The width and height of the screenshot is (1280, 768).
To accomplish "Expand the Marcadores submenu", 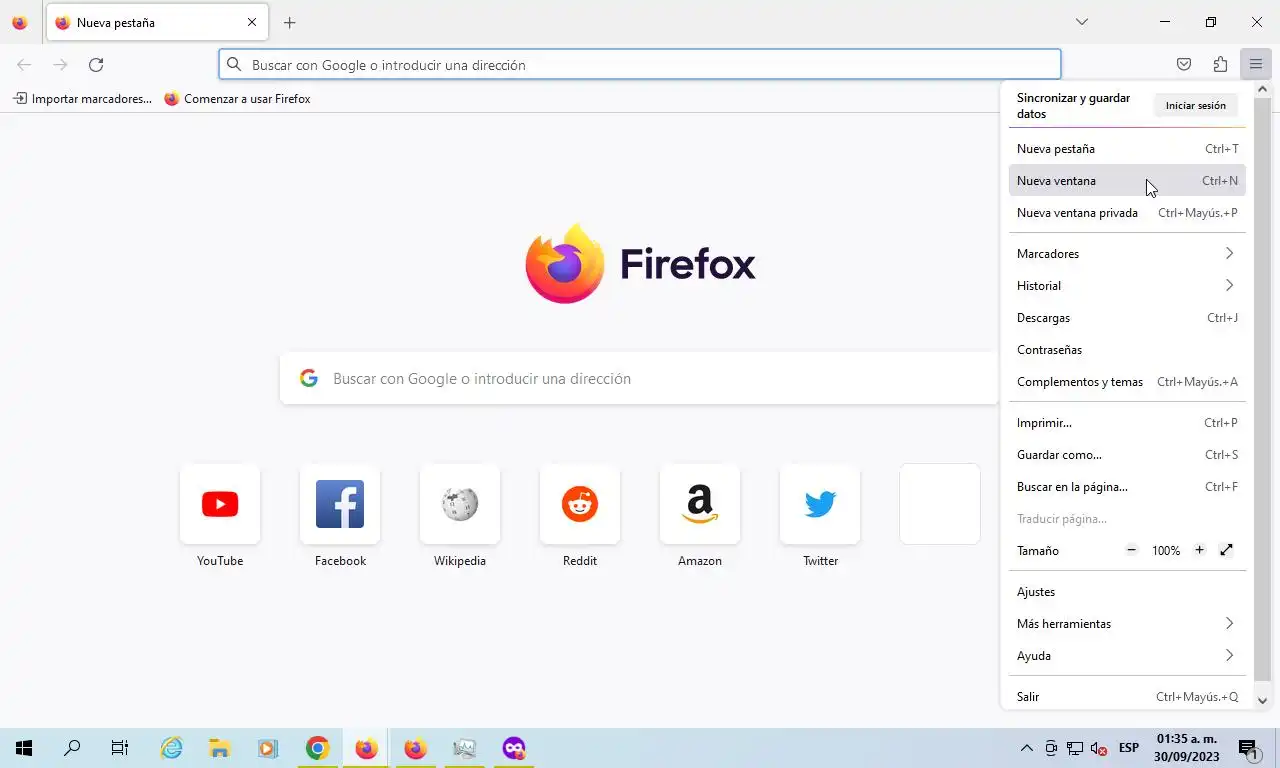I will (x=1127, y=254).
